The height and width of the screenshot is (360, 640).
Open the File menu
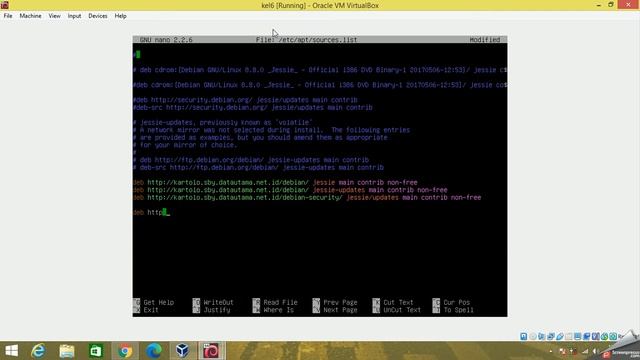tap(8, 16)
